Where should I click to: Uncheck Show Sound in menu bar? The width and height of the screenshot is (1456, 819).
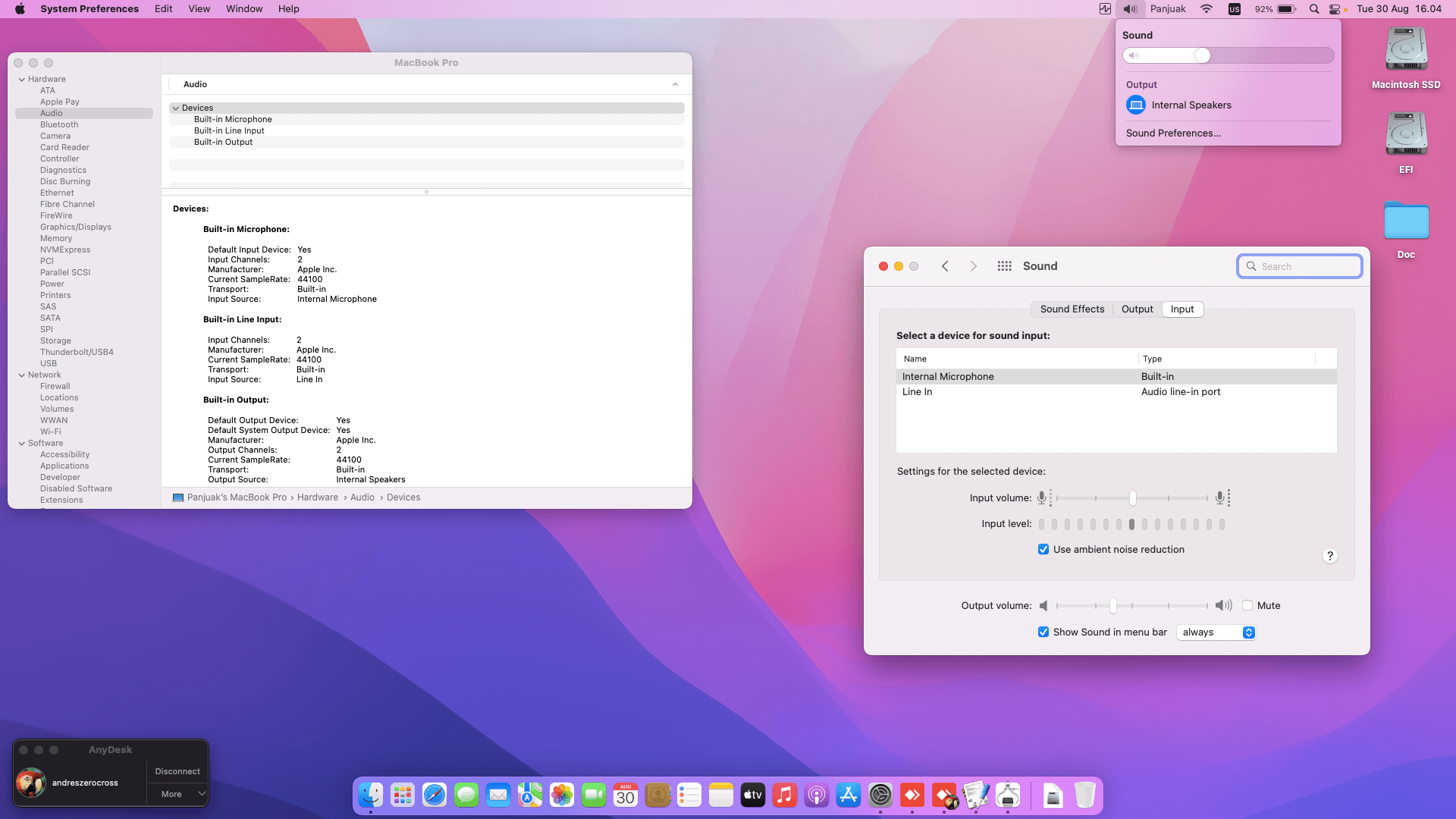click(1043, 632)
